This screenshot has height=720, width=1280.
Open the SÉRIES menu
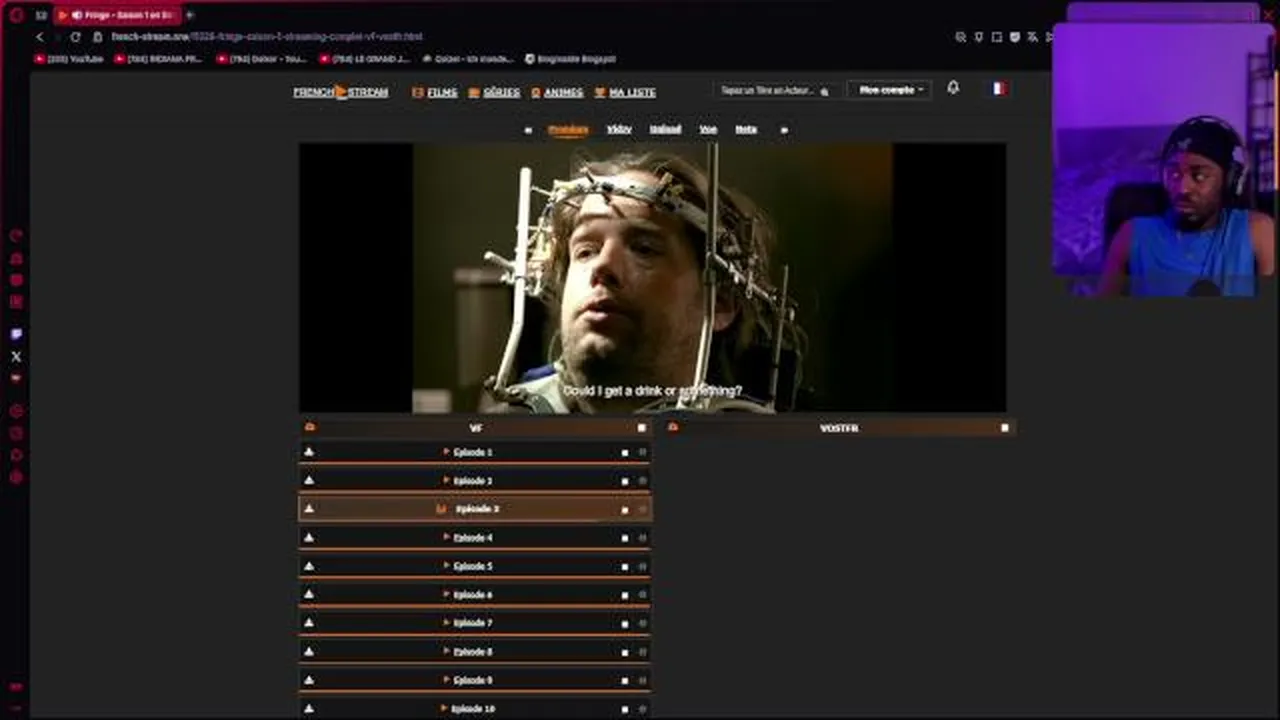494,92
